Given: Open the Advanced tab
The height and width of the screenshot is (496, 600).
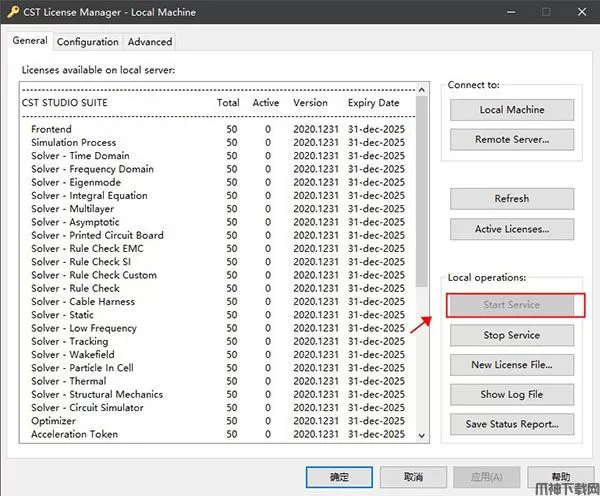Looking at the screenshot, I should (x=149, y=42).
